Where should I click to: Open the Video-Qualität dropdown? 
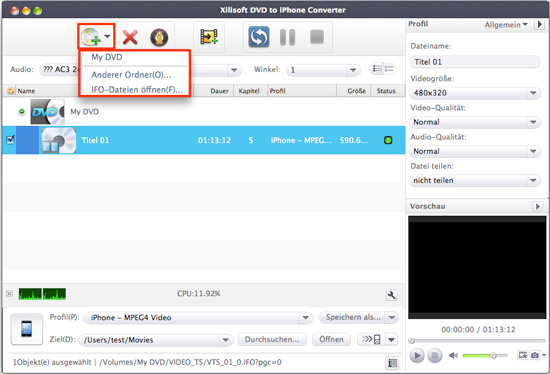coord(475,122)
